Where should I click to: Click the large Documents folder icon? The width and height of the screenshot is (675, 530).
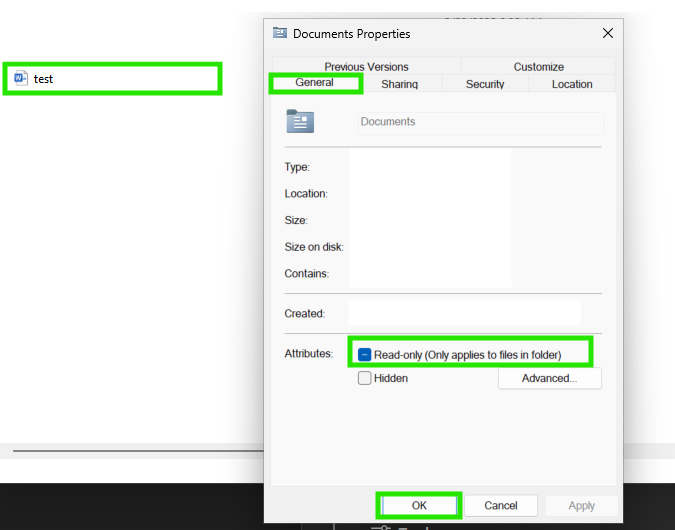coord(300,121)
